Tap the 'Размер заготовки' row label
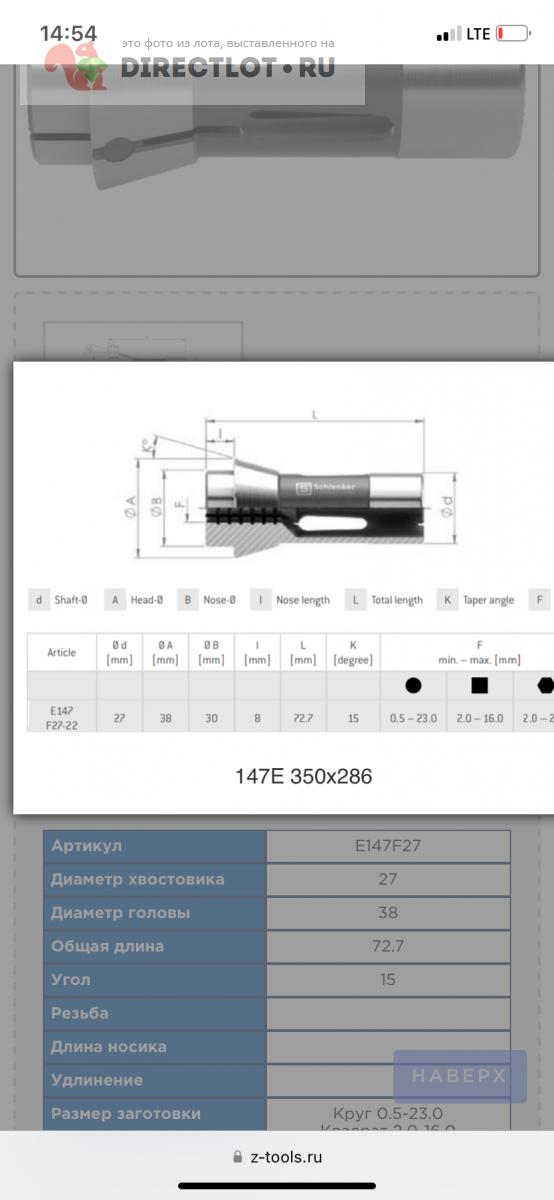 coord(154,1114)
